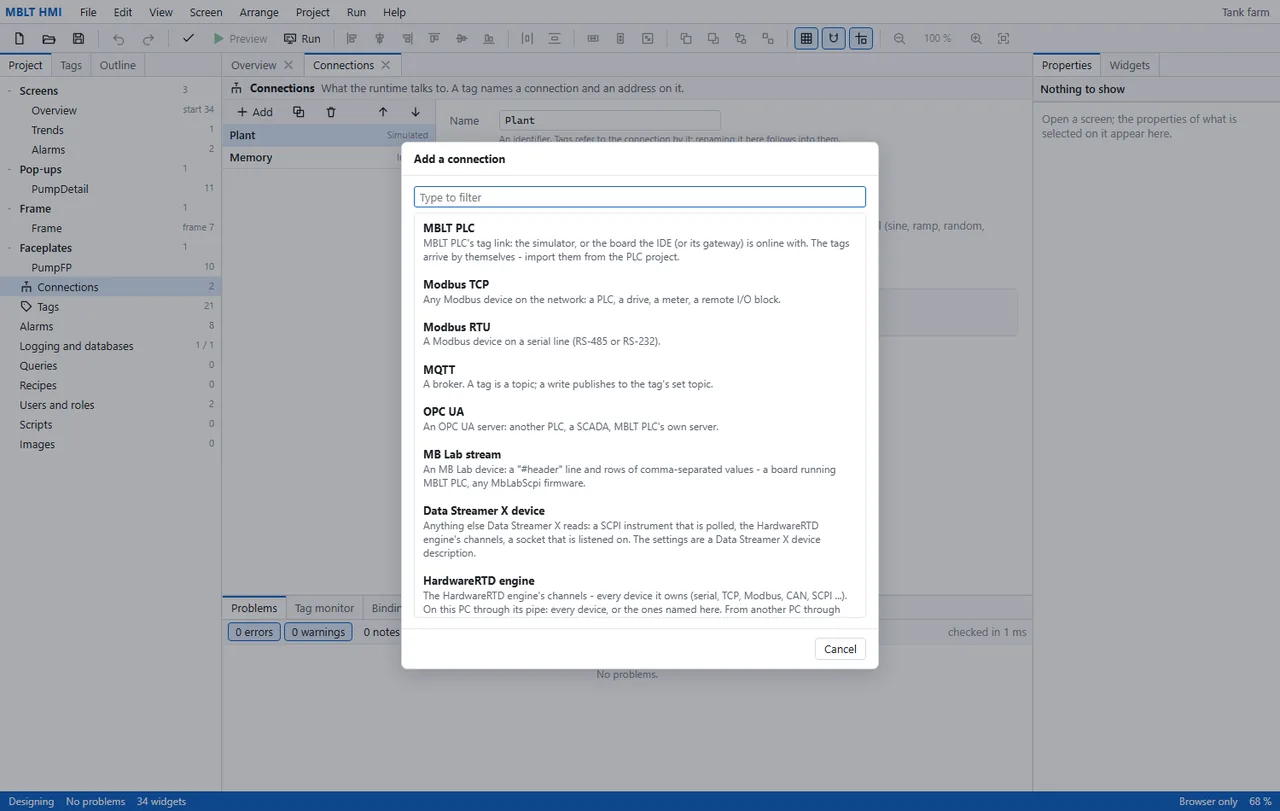
Task: Toggle the grid display button
Action: [x=806, y=38]
